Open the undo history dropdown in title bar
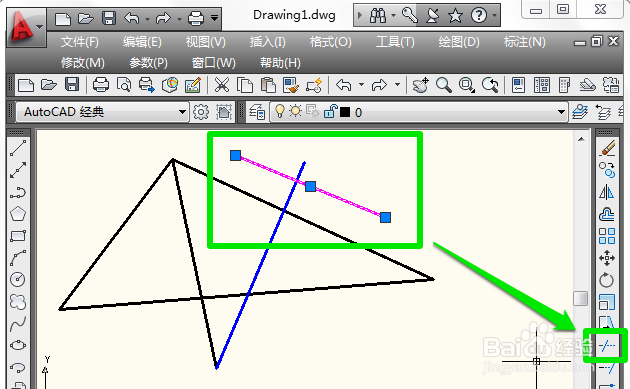The width and height of the screenshot is (630, 389). tap(147, 19)
